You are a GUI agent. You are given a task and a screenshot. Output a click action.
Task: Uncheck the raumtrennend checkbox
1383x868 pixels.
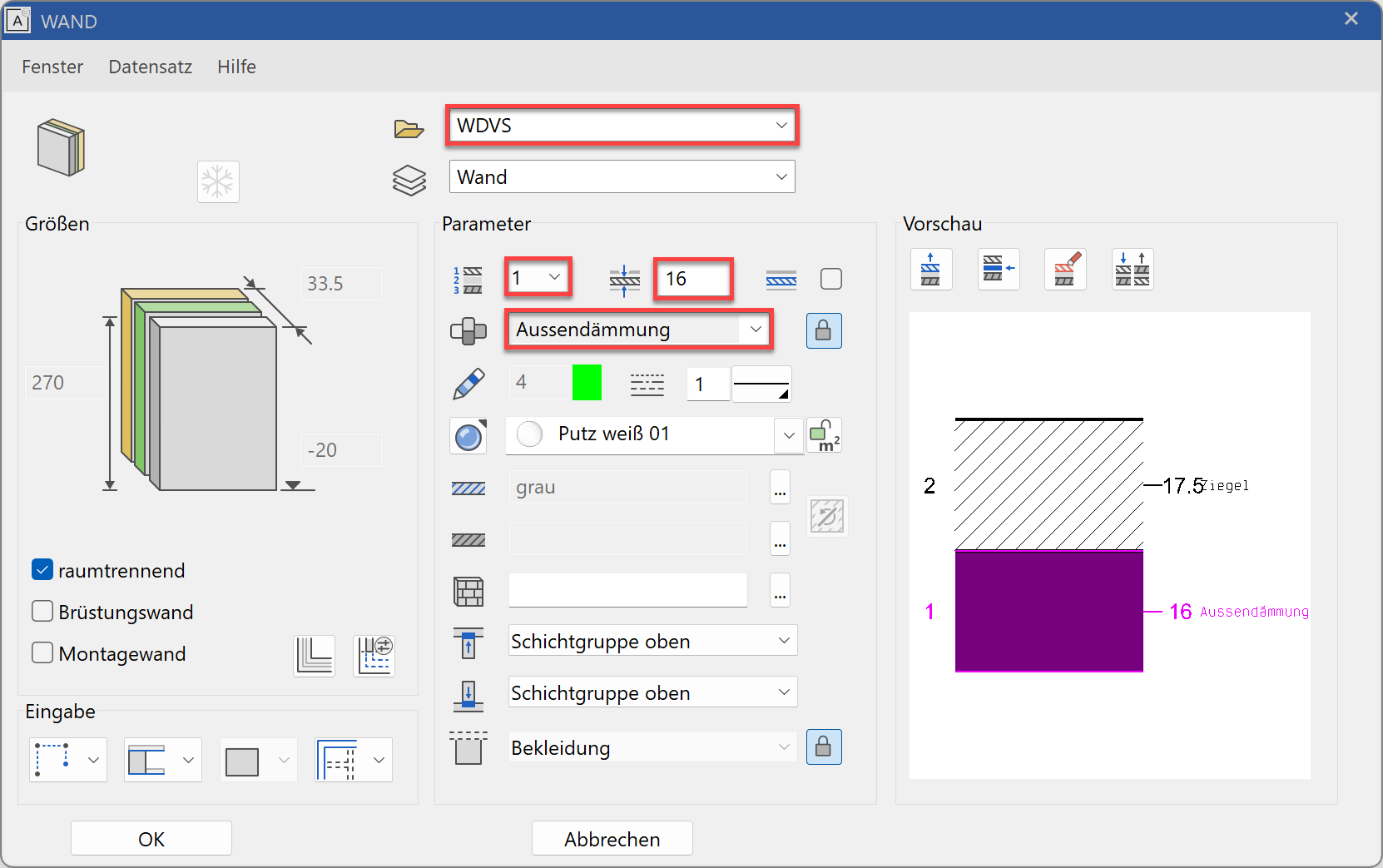(42, 570)
